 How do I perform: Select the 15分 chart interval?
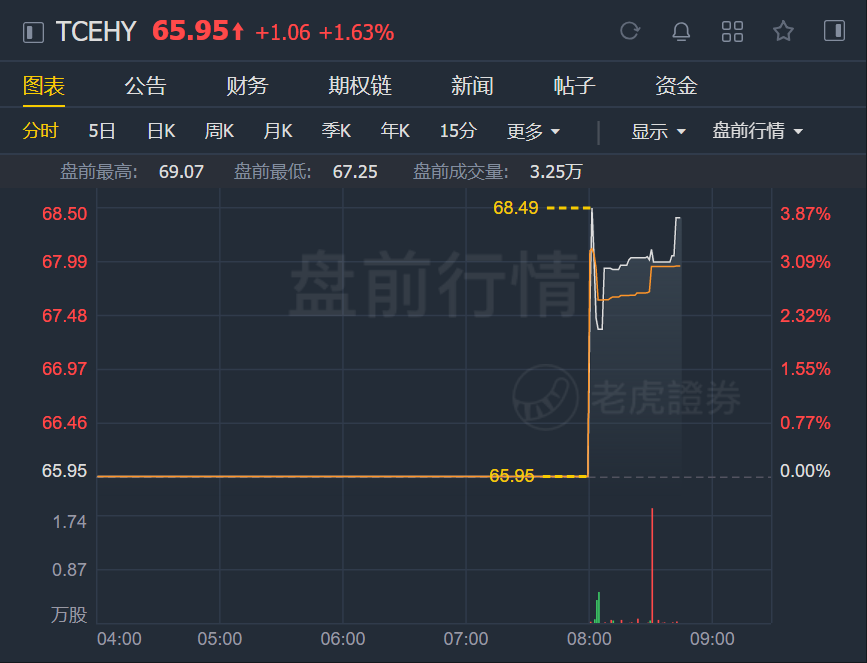click(458, 131)
